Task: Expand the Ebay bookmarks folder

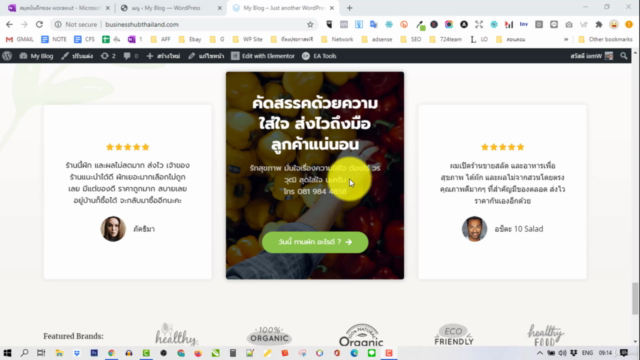Action: tap(190, 39)
